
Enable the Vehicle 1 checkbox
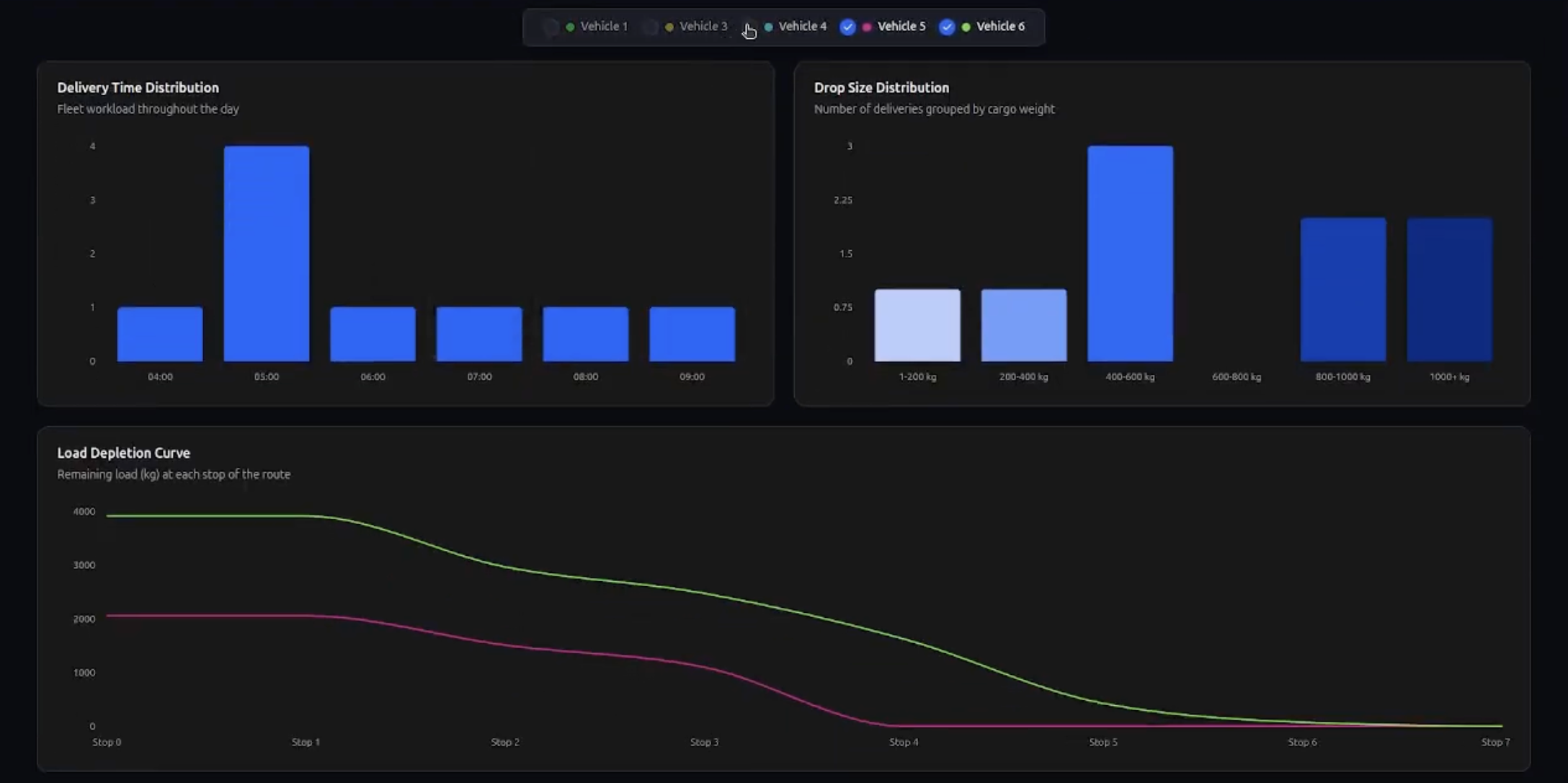551,27
